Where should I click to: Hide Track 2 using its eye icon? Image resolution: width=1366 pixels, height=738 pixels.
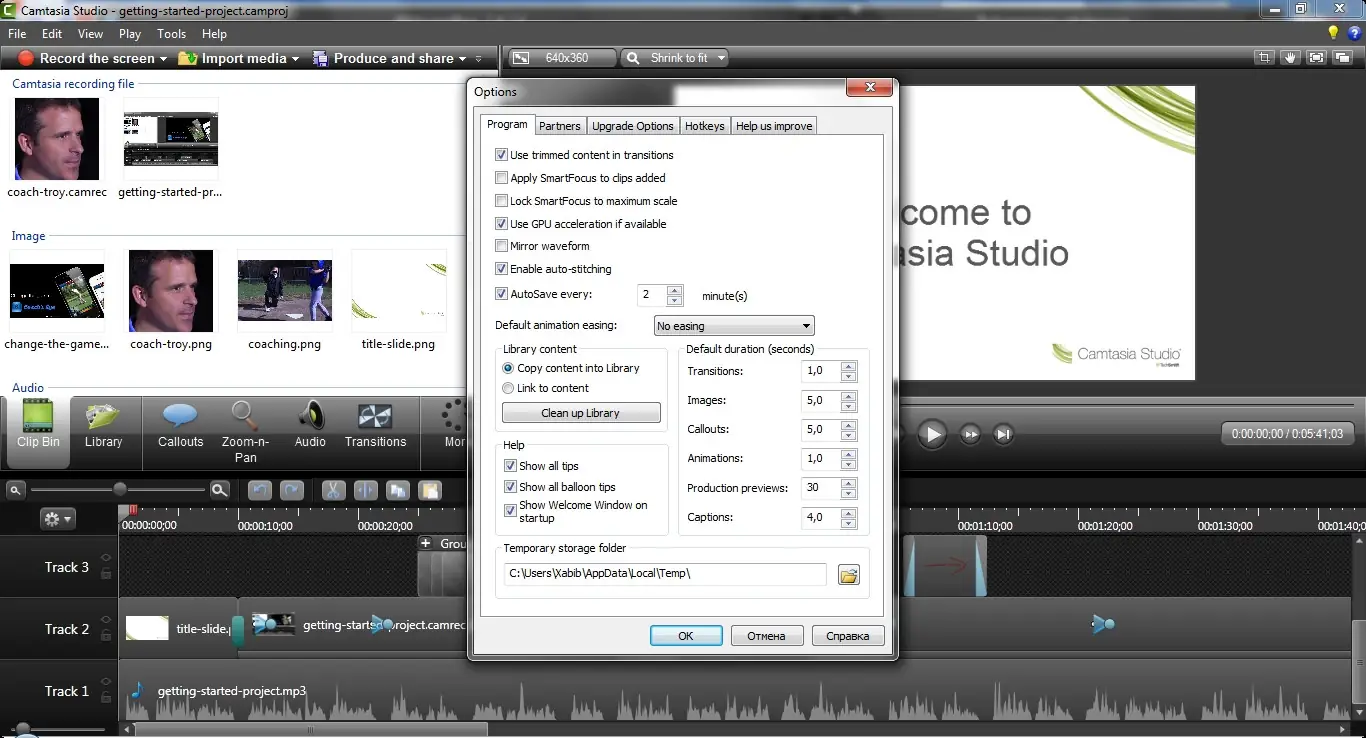(x=105, y=621)
